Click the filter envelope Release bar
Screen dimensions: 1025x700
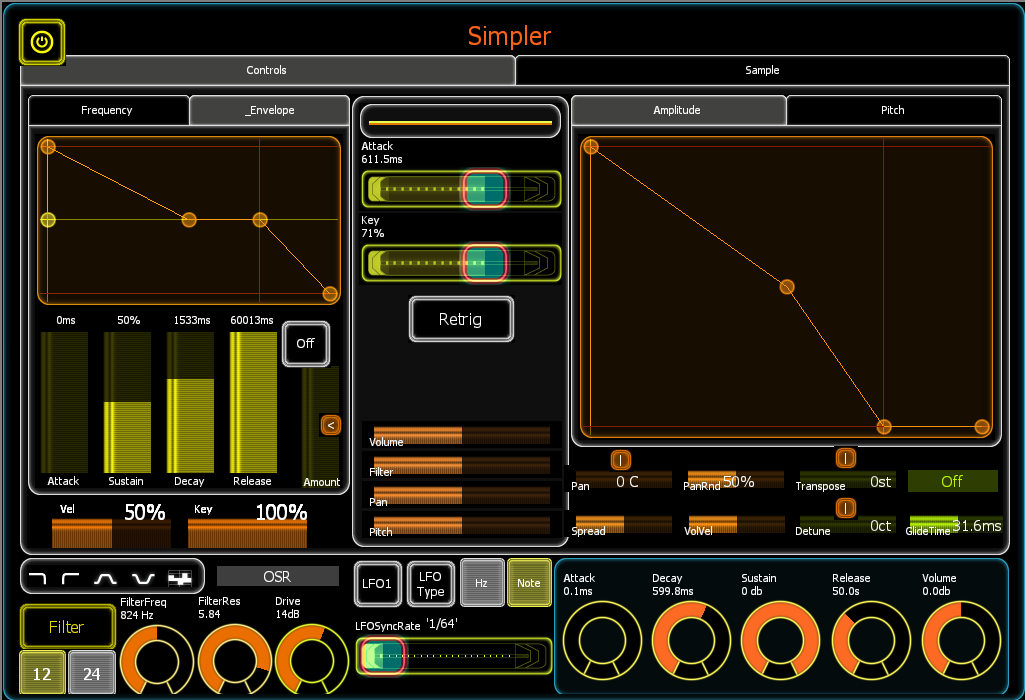point(253,403)
